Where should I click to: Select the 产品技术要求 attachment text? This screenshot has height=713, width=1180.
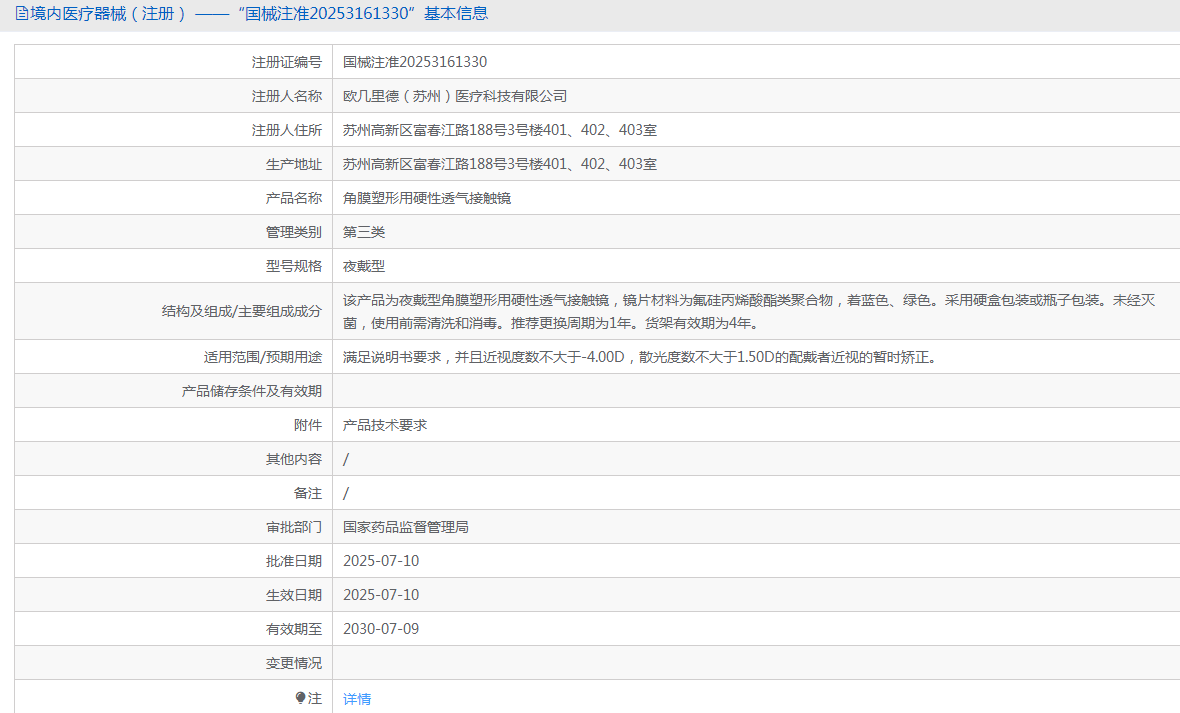click(x=385, y=425)
